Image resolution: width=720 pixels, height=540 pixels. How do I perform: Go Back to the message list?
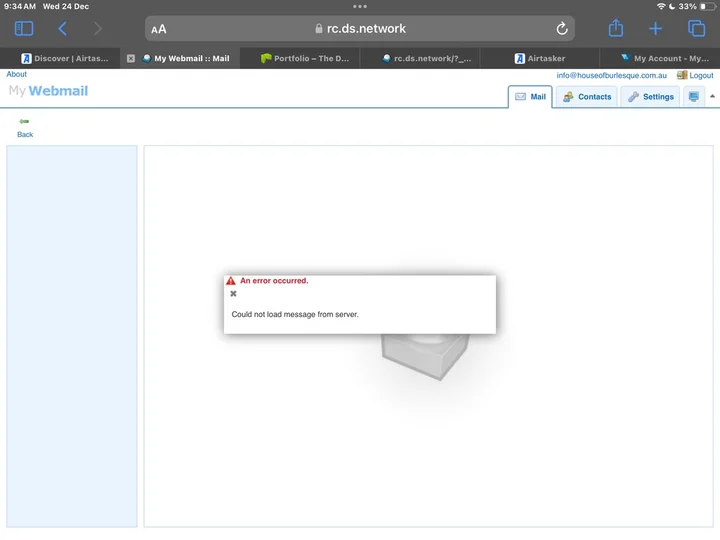(25, 127)
